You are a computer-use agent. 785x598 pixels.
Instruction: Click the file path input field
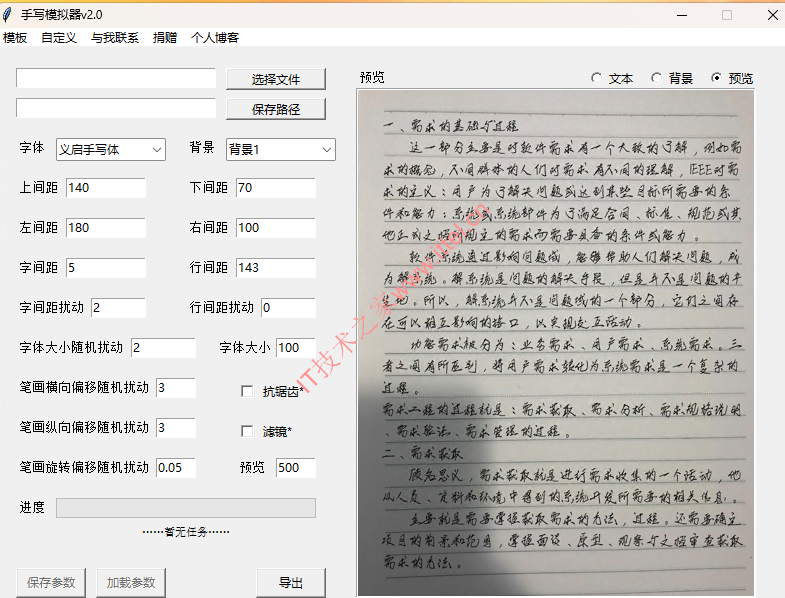116,78
